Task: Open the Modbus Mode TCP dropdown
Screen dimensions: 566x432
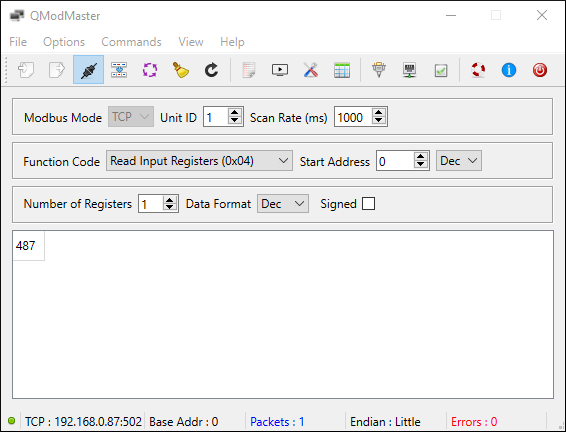Action: (x=131, y=117)
